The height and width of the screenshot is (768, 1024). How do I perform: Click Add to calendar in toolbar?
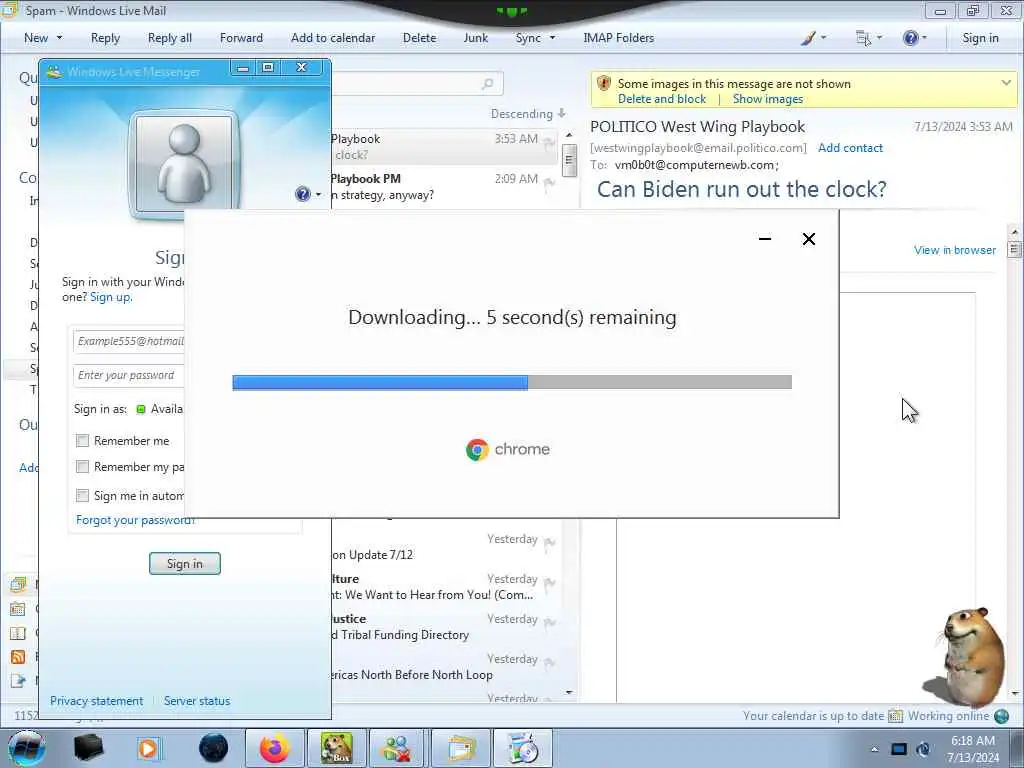(333, 38)
